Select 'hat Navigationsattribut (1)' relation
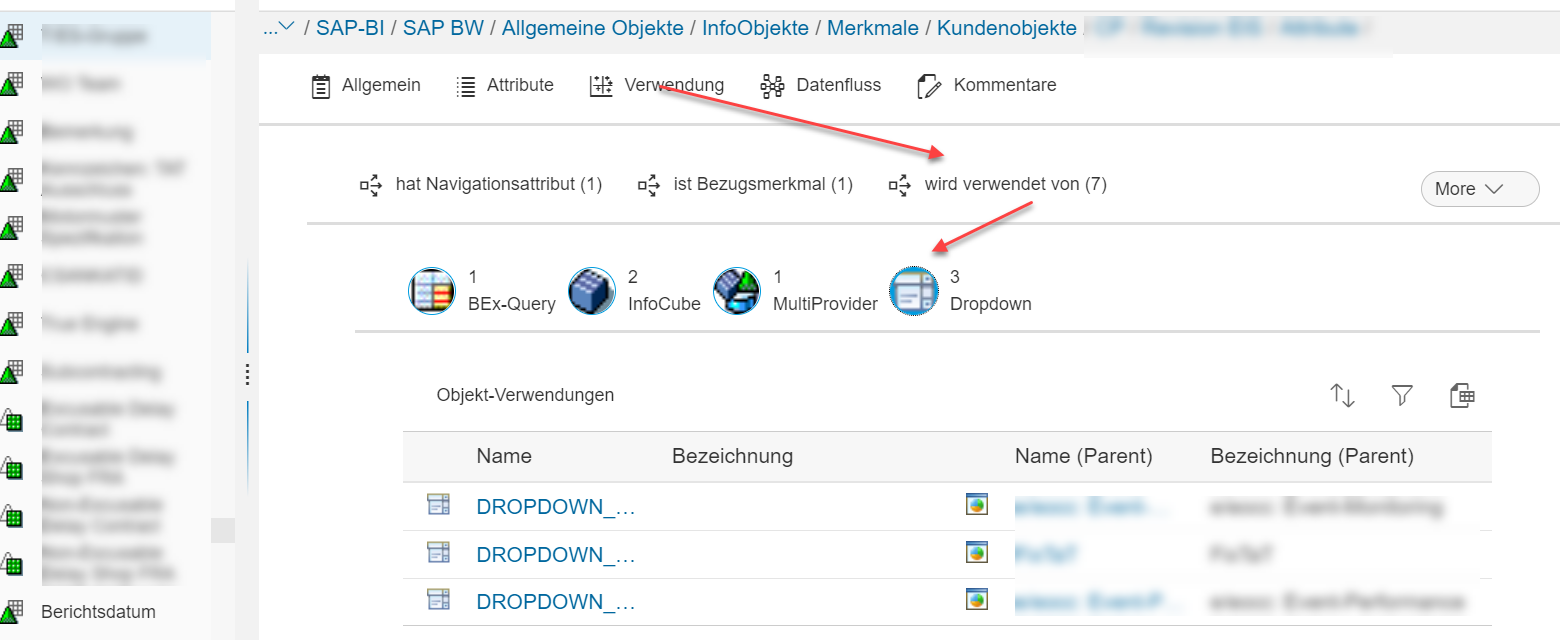The width and height of the screenshot is (1560, 640). pyautogui.click(x=482, y=185)
